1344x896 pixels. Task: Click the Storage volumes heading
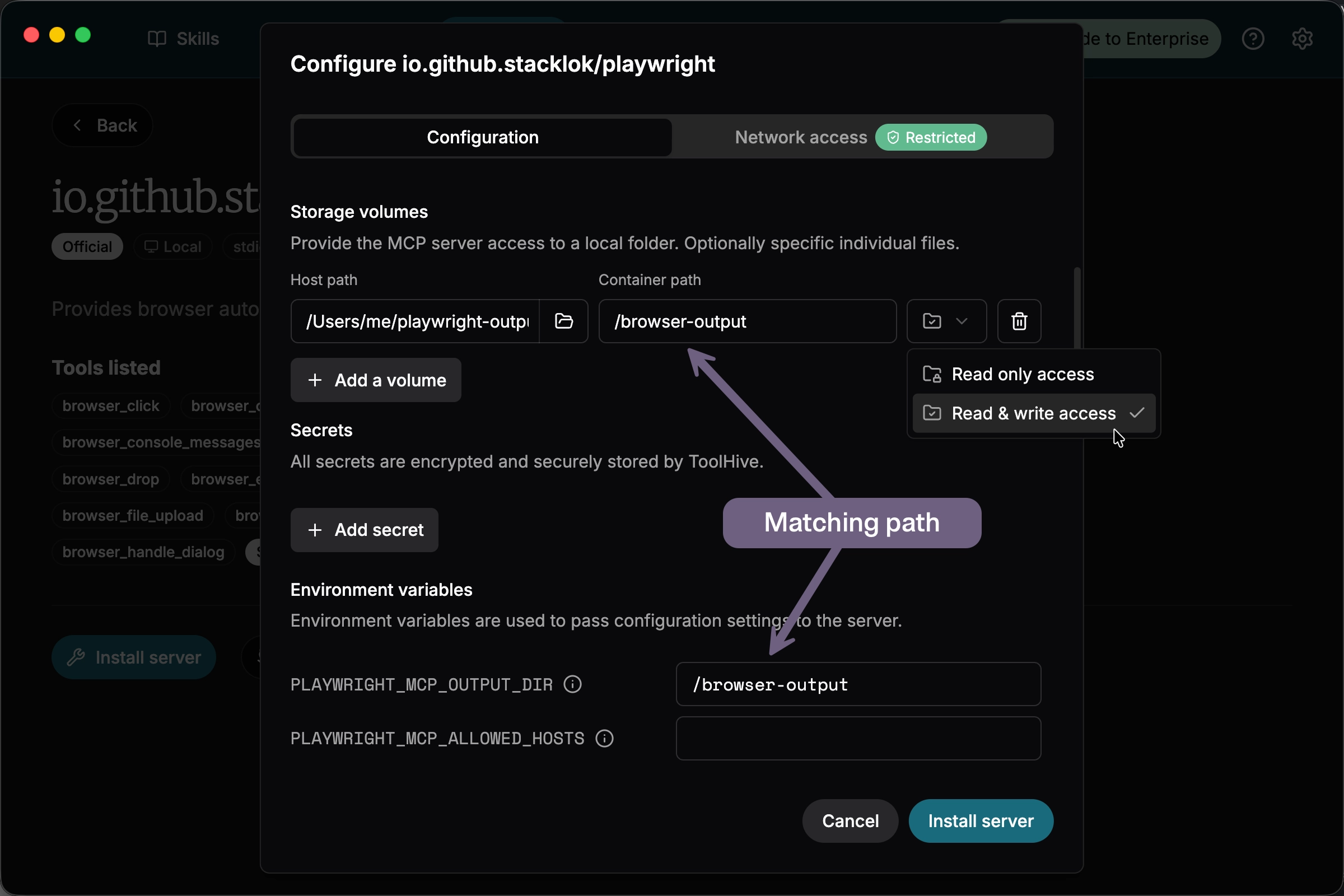pos(359,212)
